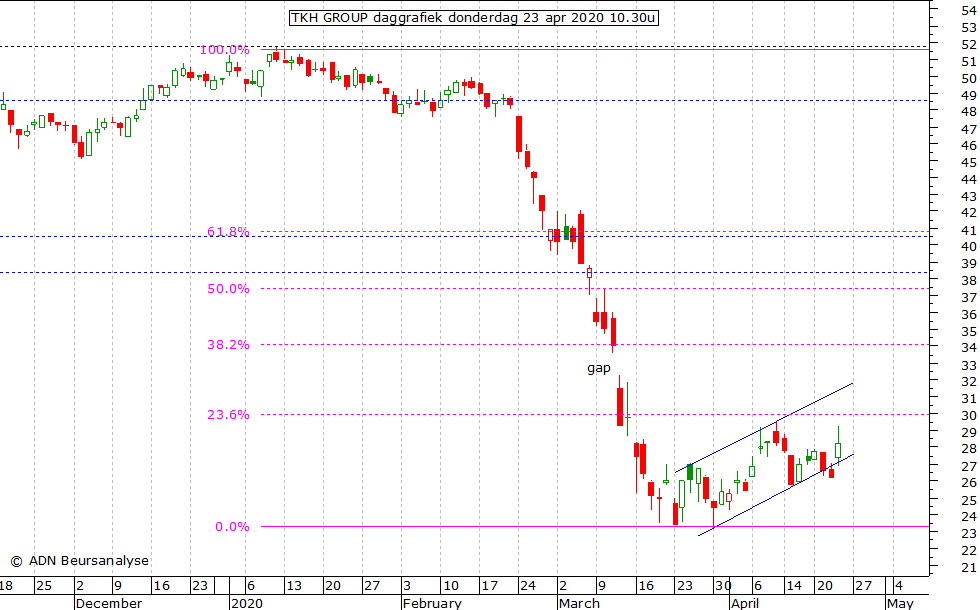The image size is (980, 610).
Task: Select price axis value '38'
Action: coord(969,281)
